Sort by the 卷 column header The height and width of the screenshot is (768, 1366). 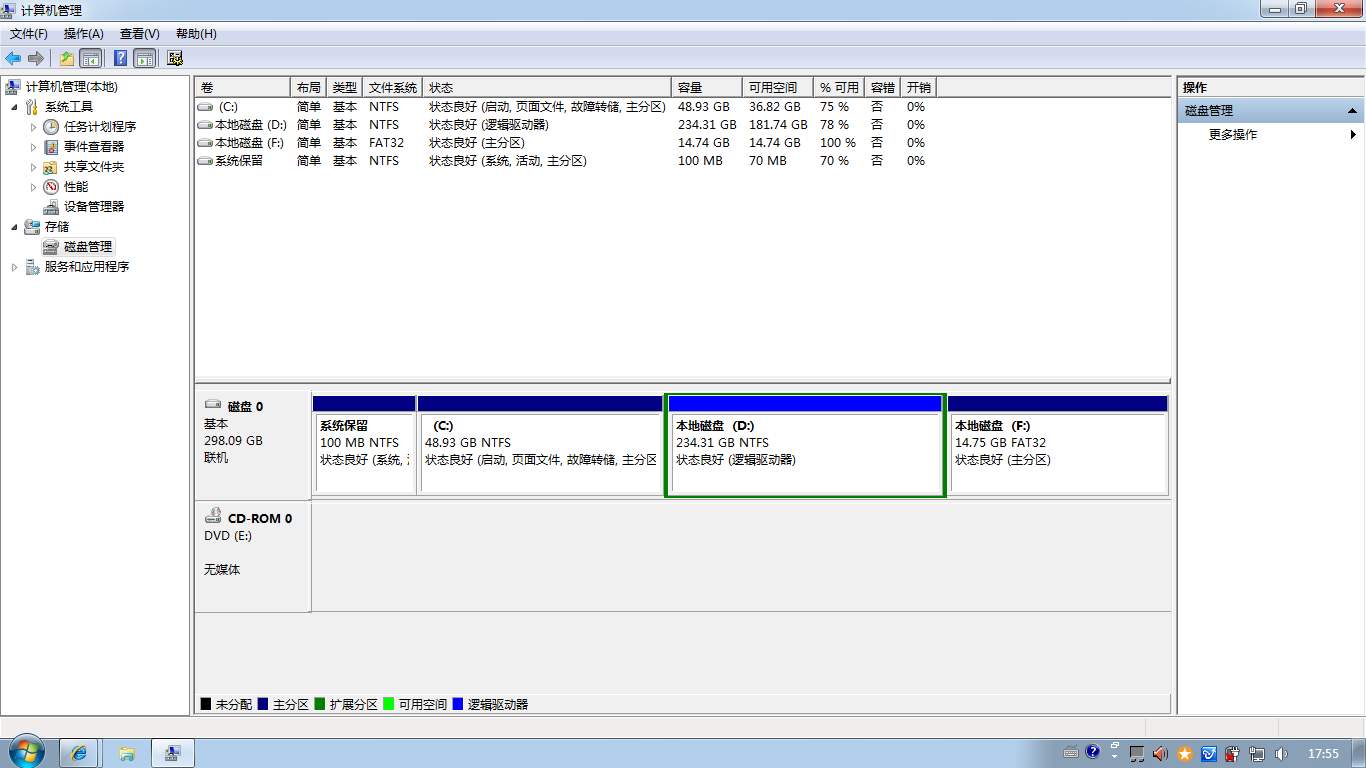[x=243, y=88]
